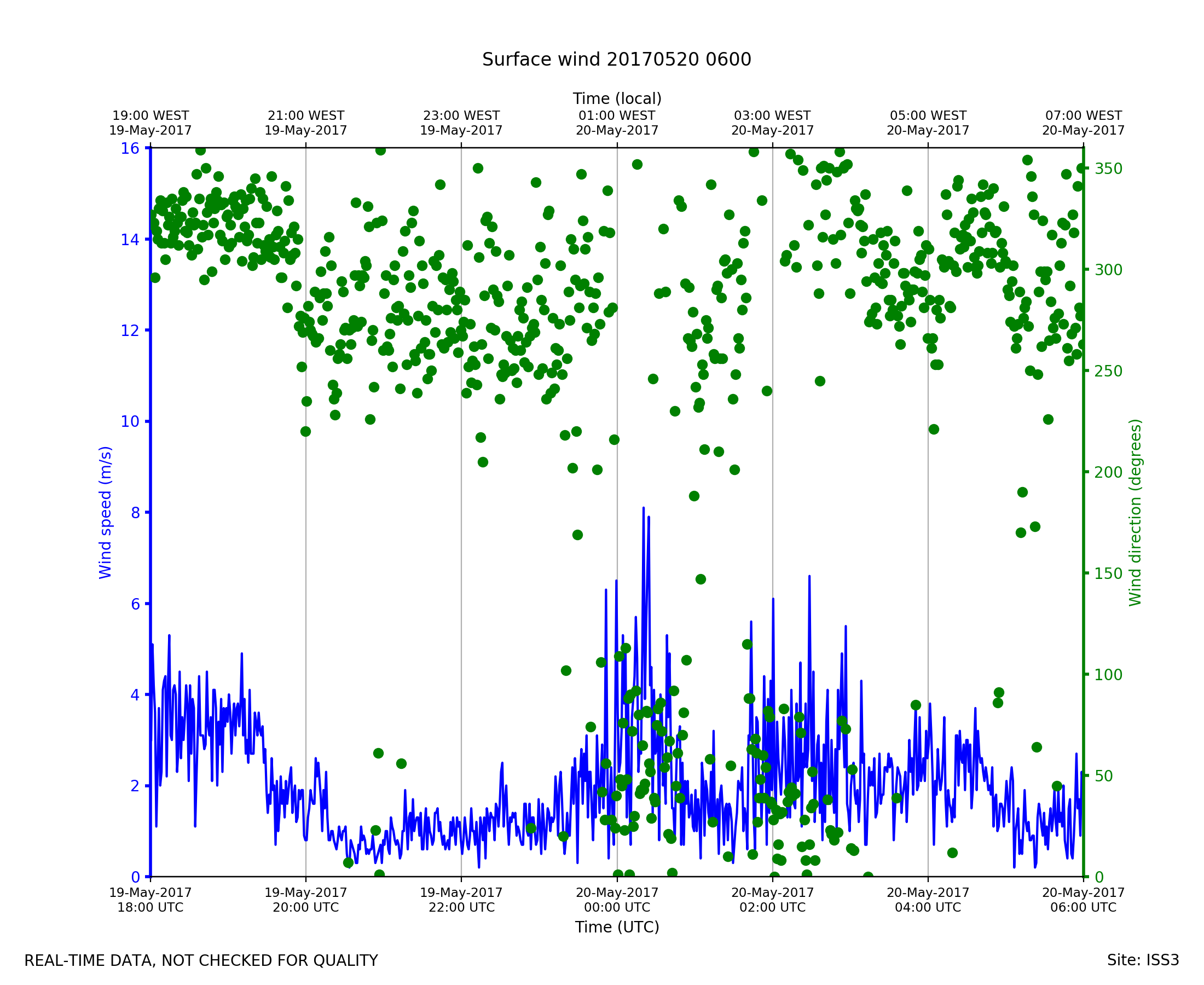Click the green '350' wind direction tick label
The width and height of the screenshot is (1204, 985).
1108,169
